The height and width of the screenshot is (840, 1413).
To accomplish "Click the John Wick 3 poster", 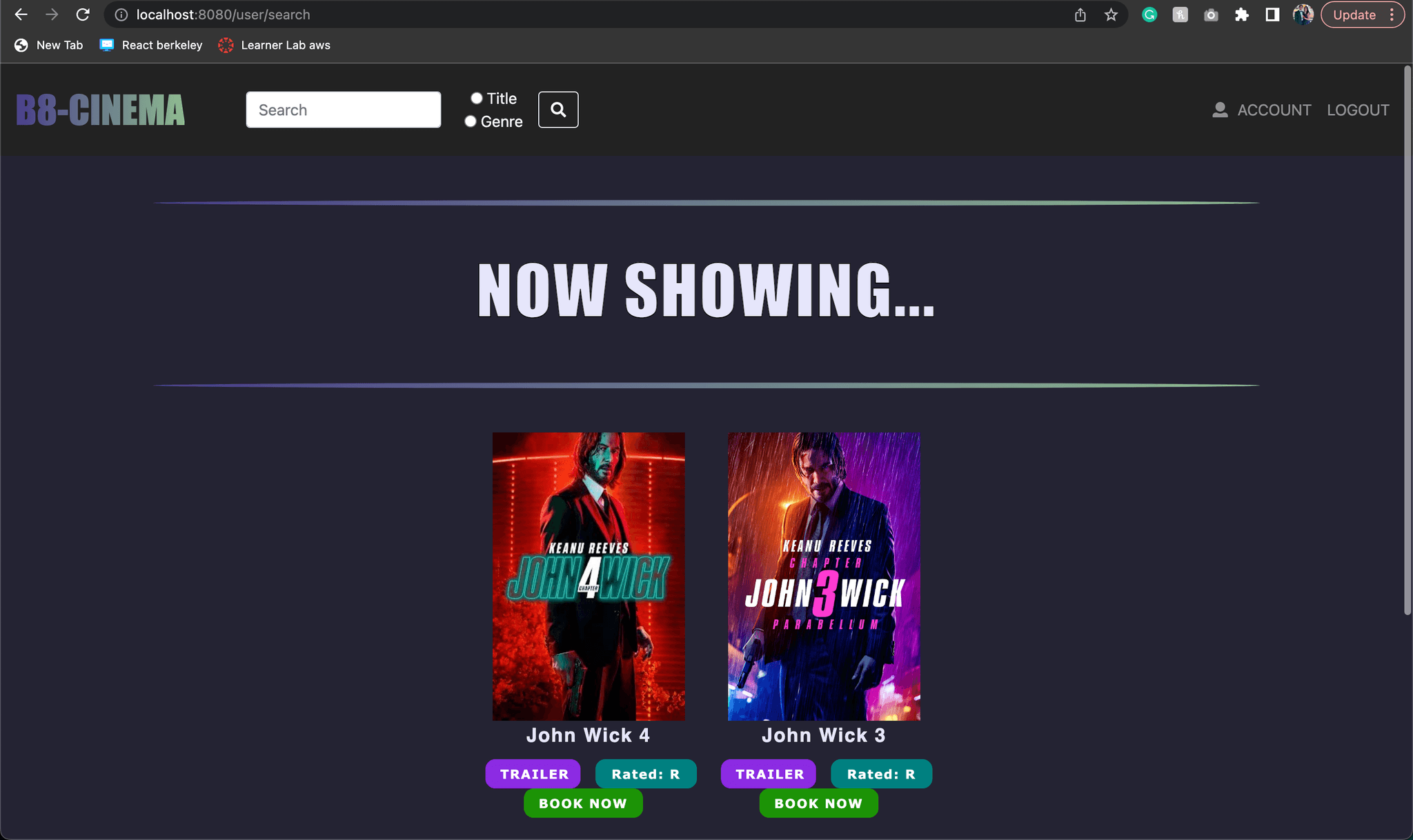I will pos(824,577).
